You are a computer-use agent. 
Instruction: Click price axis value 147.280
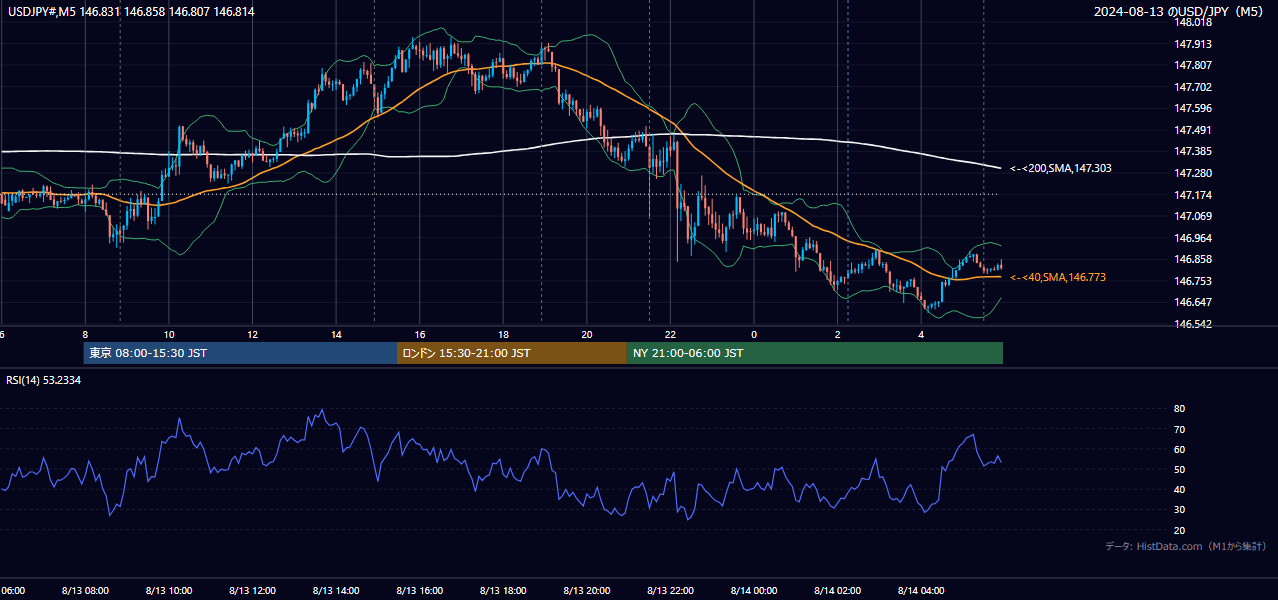[x=1192, y=173]
